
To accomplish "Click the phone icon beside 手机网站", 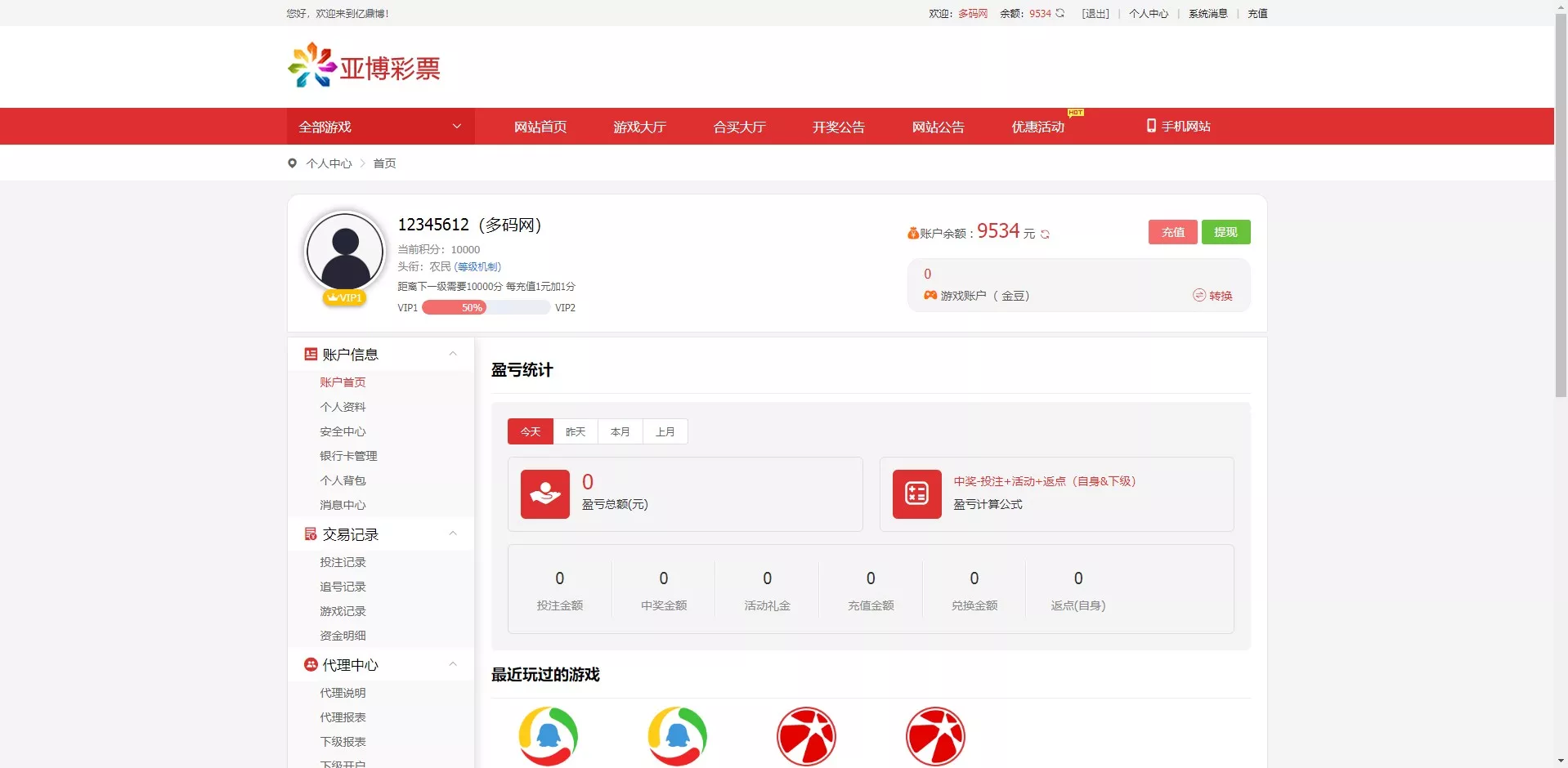I will (x=1149, y=127).
